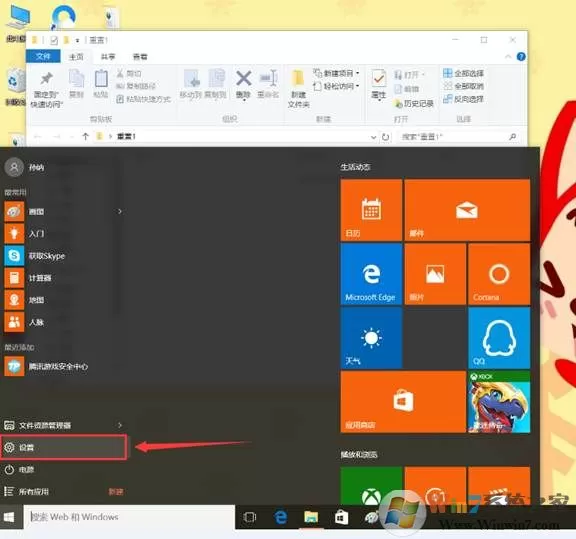576x539 pixels.
Task: Open the Calendar tile
Action: coord(371,210)
